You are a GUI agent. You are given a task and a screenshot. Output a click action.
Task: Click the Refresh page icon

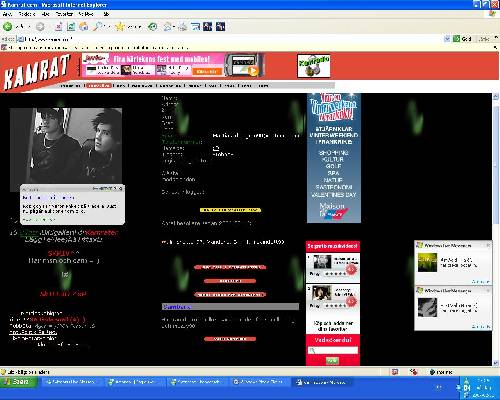pyautogui.click(x=71, y=27)
